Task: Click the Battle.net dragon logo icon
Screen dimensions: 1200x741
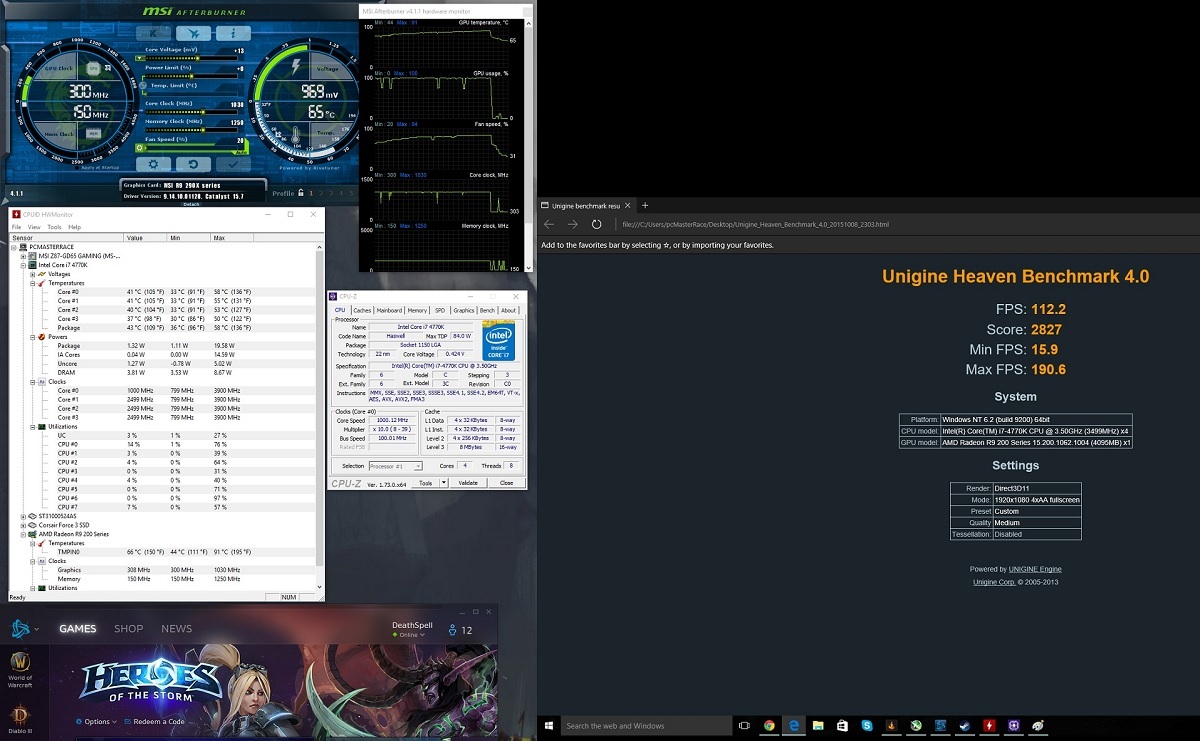Action: pyautogui.click(x=19, y=628)
